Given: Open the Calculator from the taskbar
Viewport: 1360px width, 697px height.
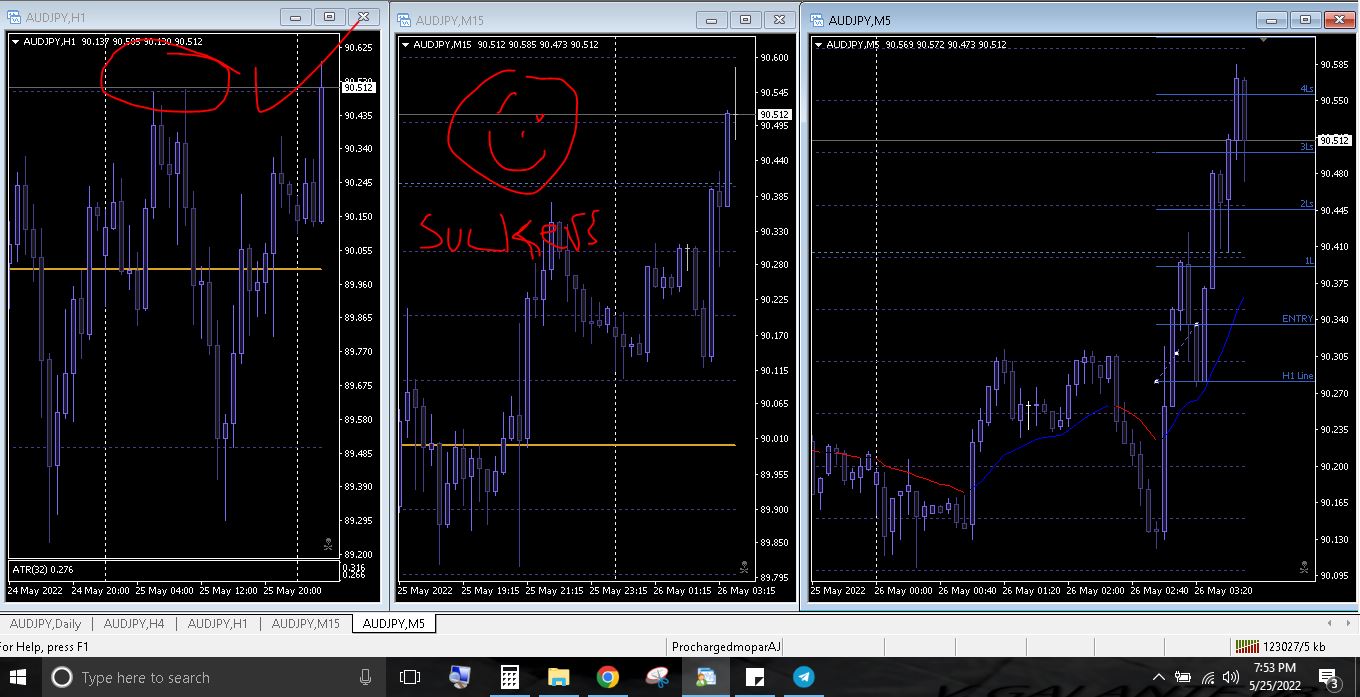Looking at the screenshot, I should tap(509, 677).
